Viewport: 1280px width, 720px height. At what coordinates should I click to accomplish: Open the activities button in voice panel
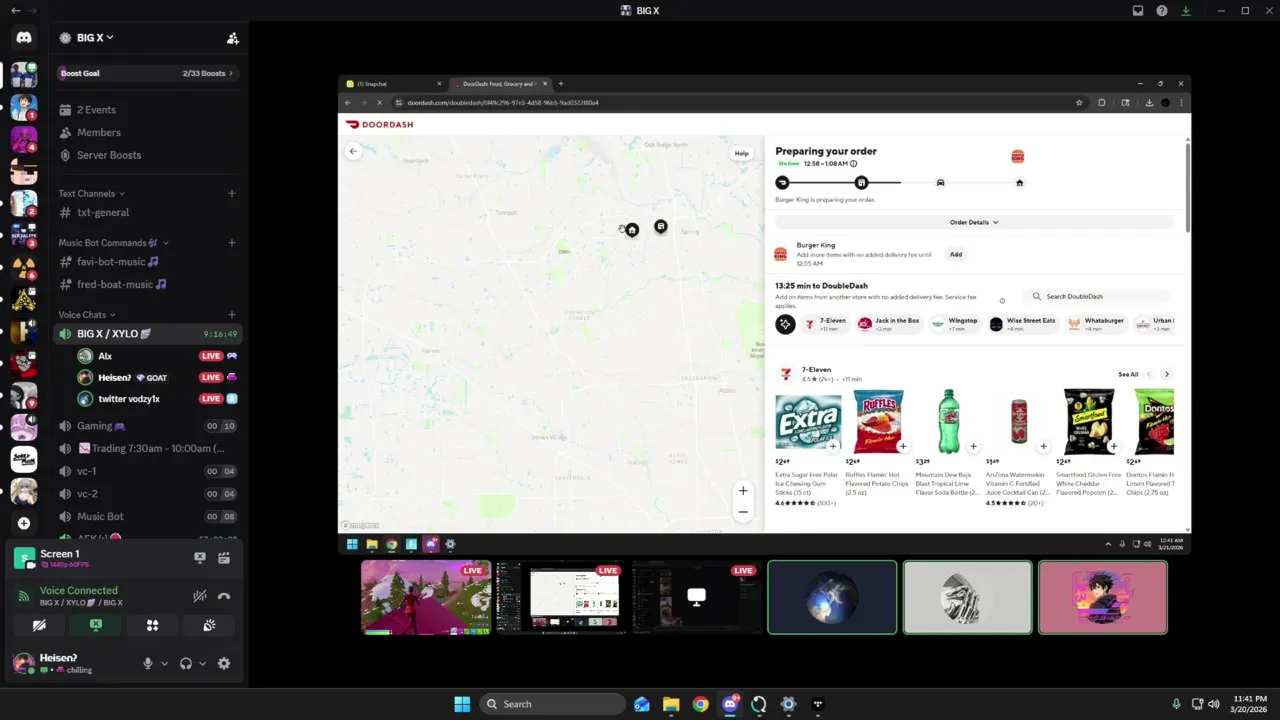[153, 625]
